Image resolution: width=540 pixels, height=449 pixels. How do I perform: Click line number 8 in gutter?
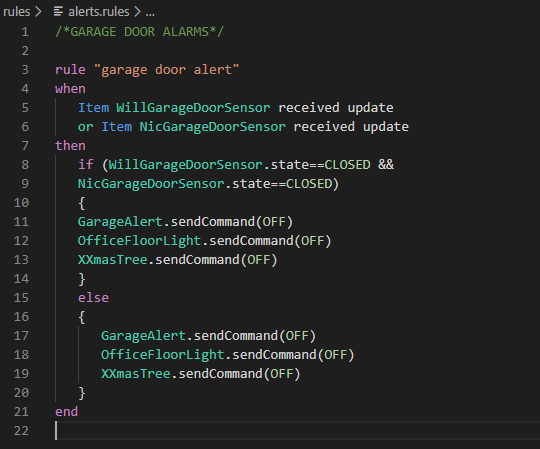[25, 165]
